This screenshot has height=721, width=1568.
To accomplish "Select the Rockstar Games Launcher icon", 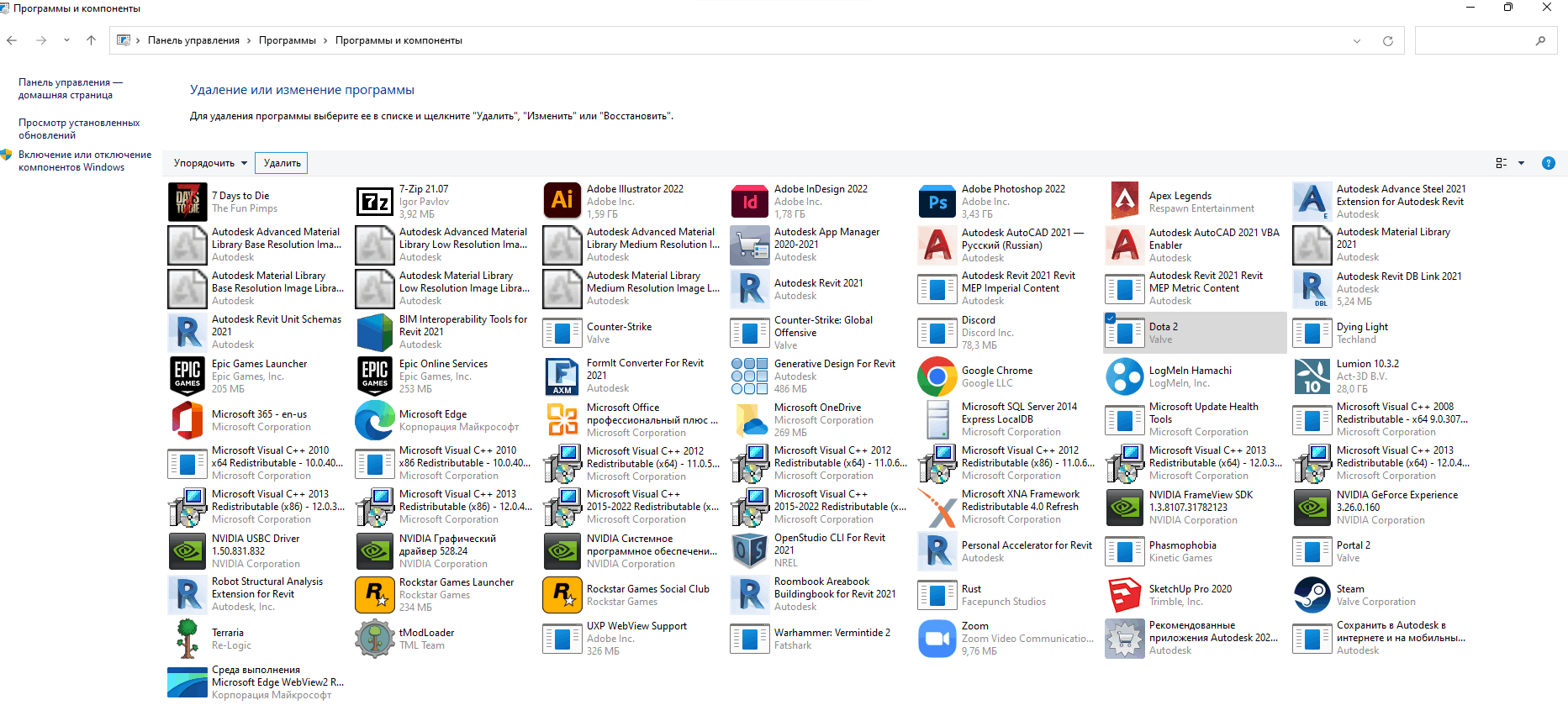I will click(375, 595).
